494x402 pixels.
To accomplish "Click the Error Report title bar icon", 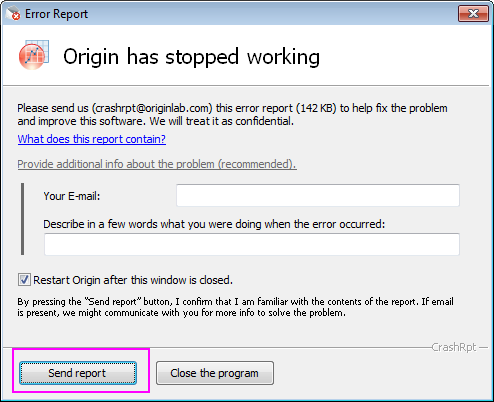I will click(13, 14).
